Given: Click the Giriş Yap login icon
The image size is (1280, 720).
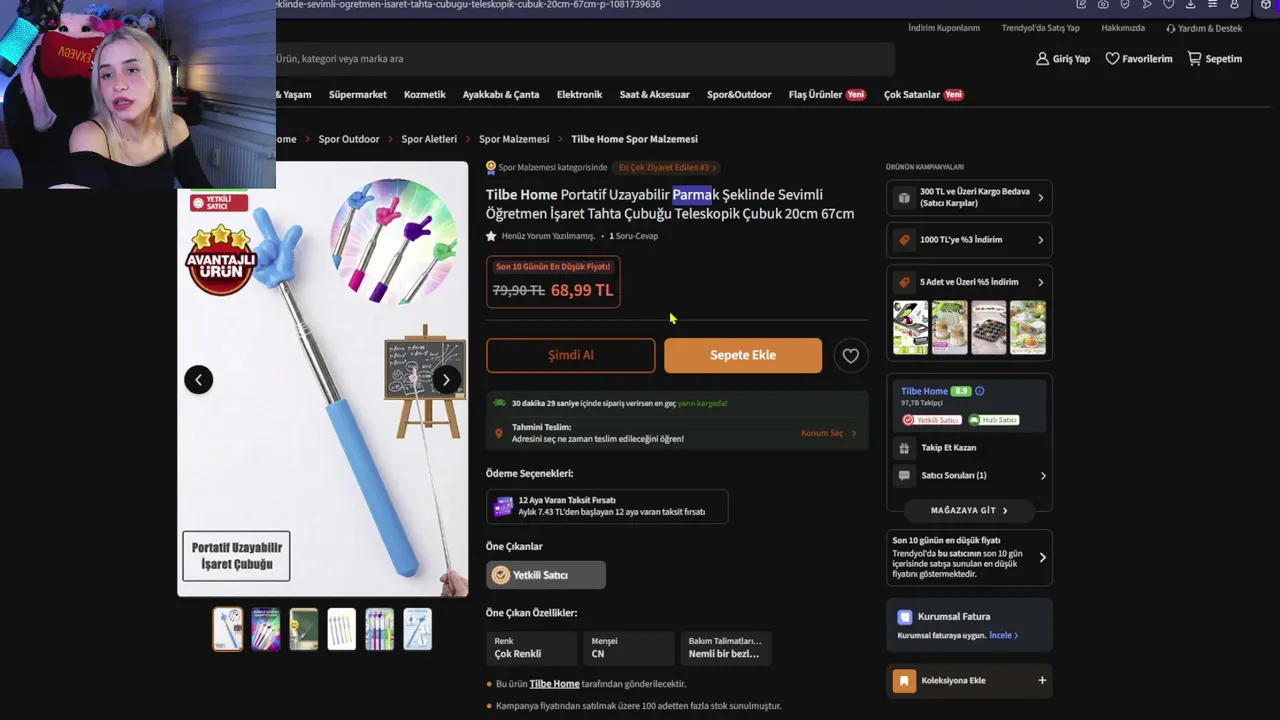Looking at the screenshot, I should click(x=1043, y=59).
